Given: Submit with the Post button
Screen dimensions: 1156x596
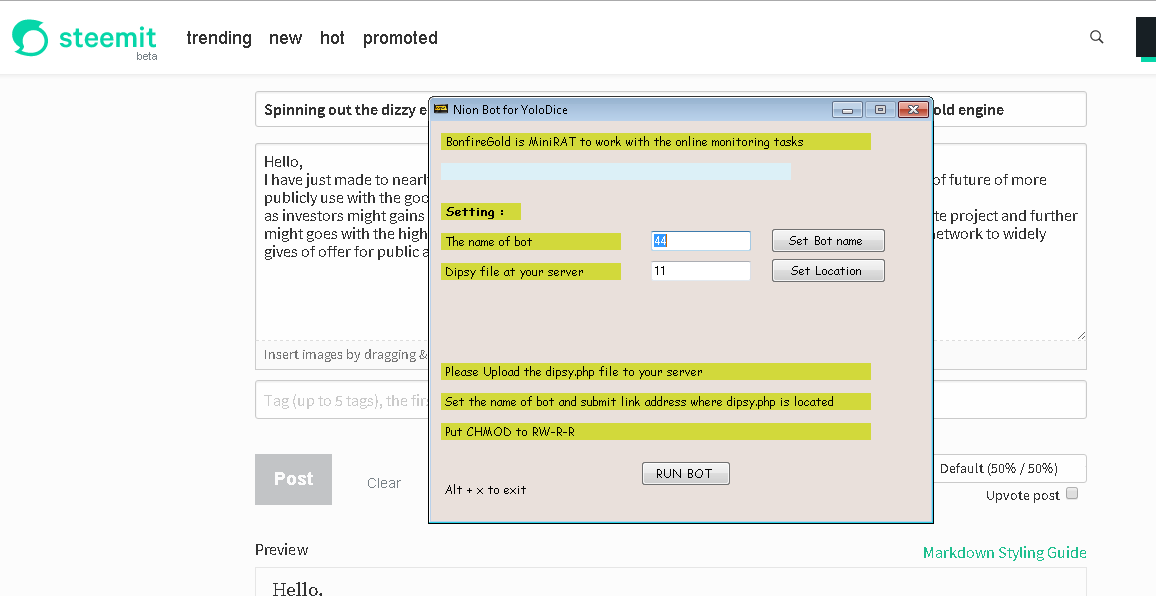Looking at the screenshot, I should tap(293, 479).
